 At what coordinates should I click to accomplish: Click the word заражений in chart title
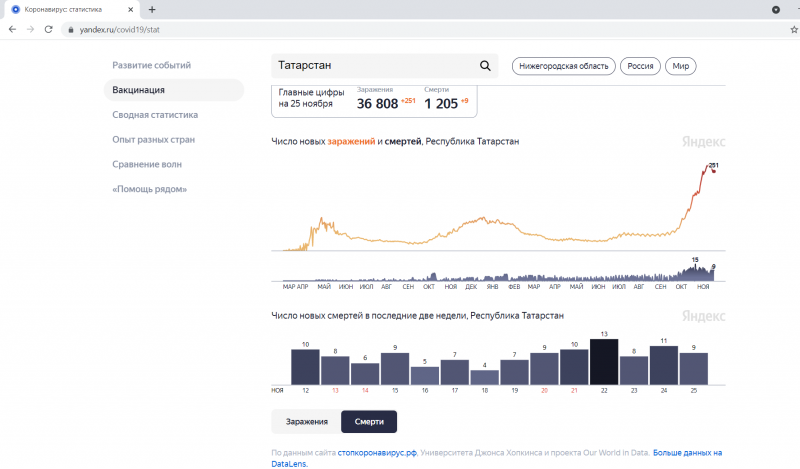[x=351, y=141]
